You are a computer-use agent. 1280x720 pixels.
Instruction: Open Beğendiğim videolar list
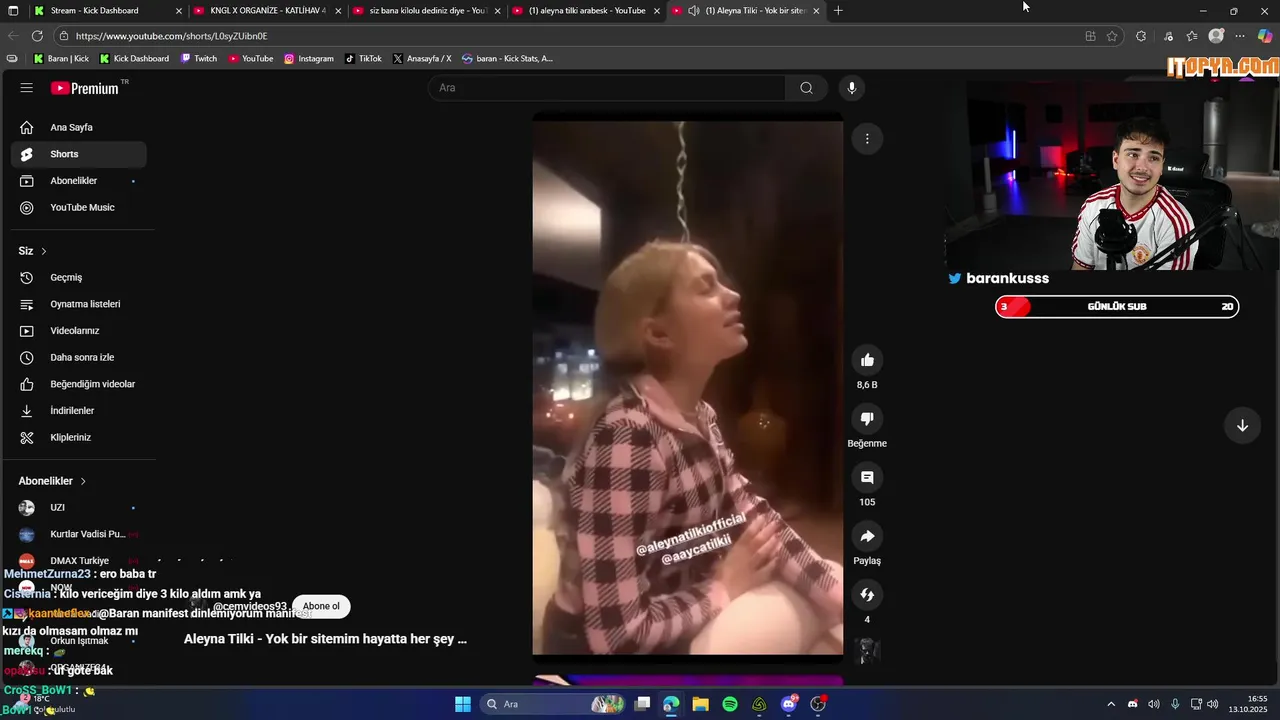(79, 384)
